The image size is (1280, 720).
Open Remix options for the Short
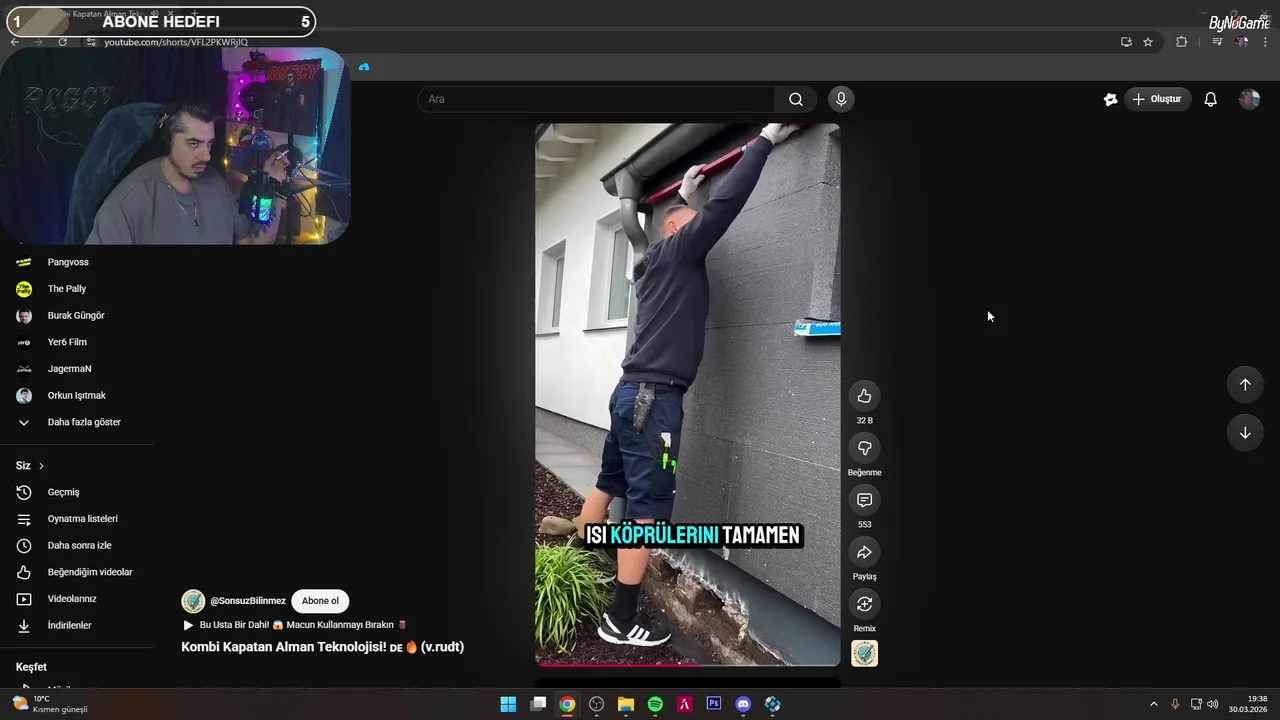click(x=864, y=604)
